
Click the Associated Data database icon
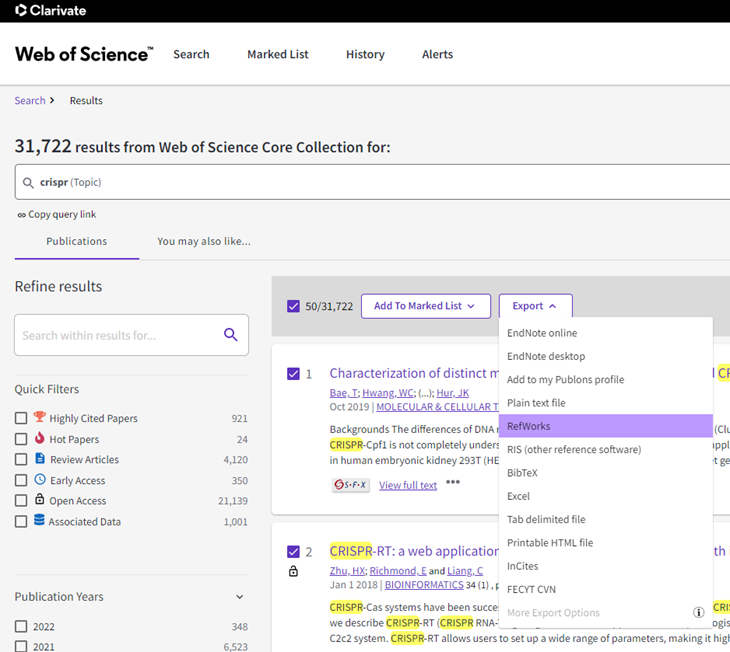(x=40, y=520)
